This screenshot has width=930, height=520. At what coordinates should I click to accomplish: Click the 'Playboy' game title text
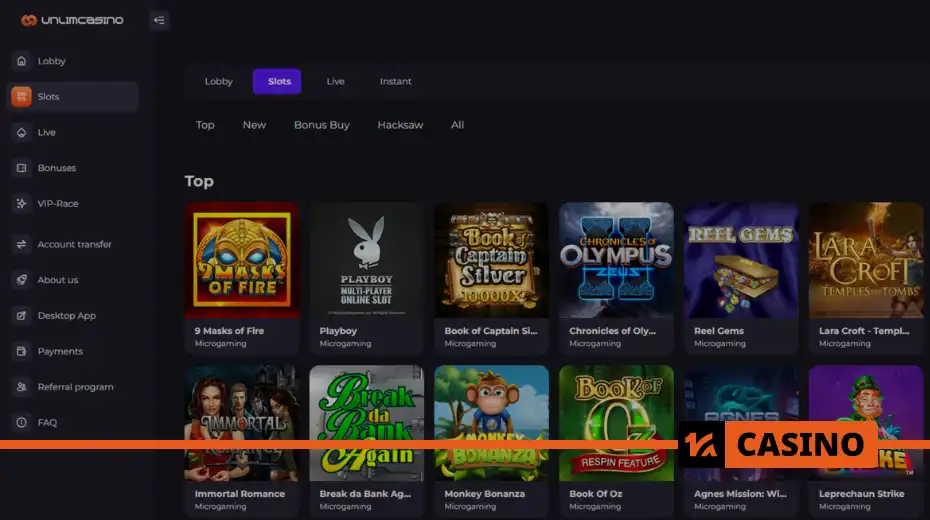tap(338, 331)
